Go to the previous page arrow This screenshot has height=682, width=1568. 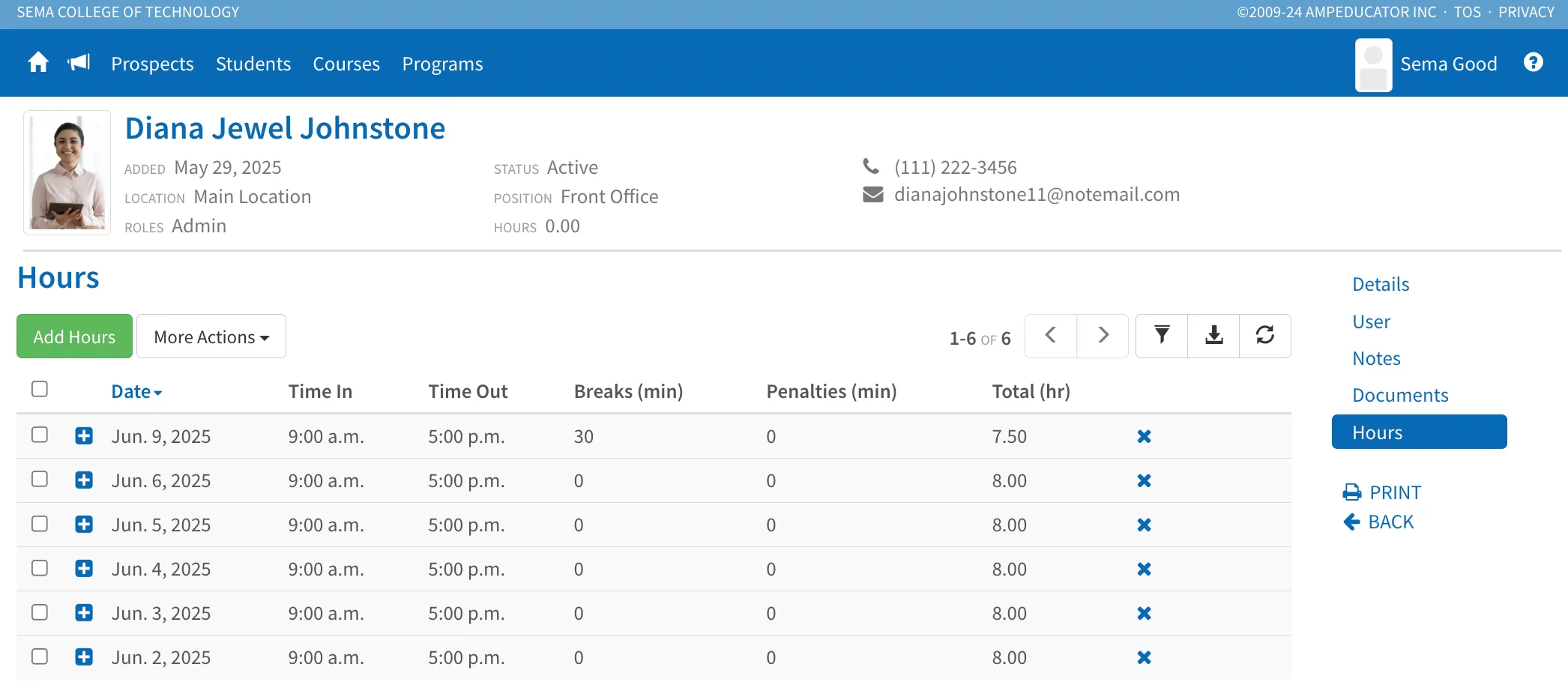pyautogui.click(x=1051, y=335)
